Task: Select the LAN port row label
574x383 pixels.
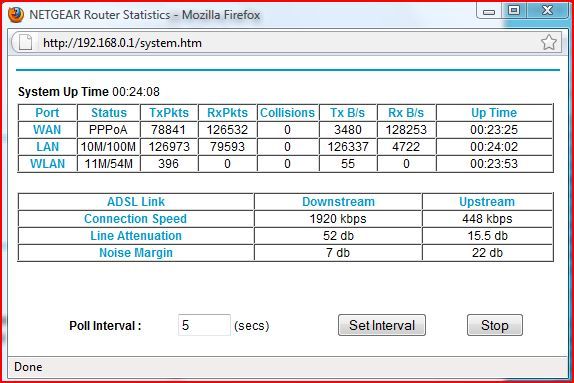Action: (47, 147)
